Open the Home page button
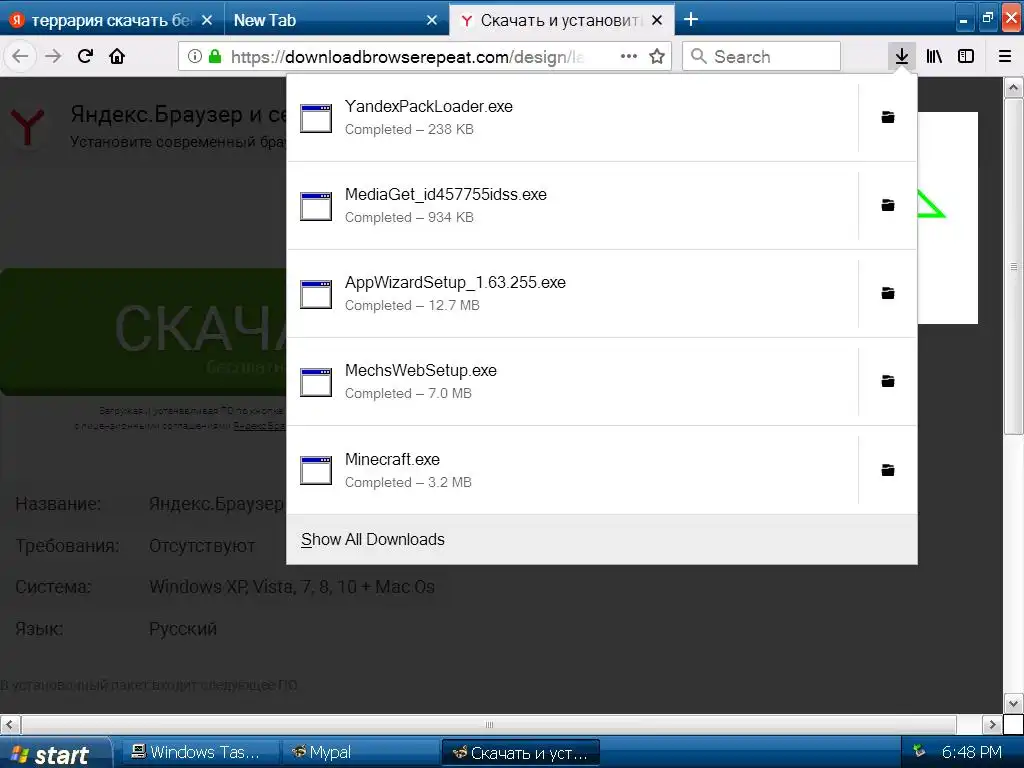The width and height of the screenshot is (1024, 768). [x=117, y=56]
